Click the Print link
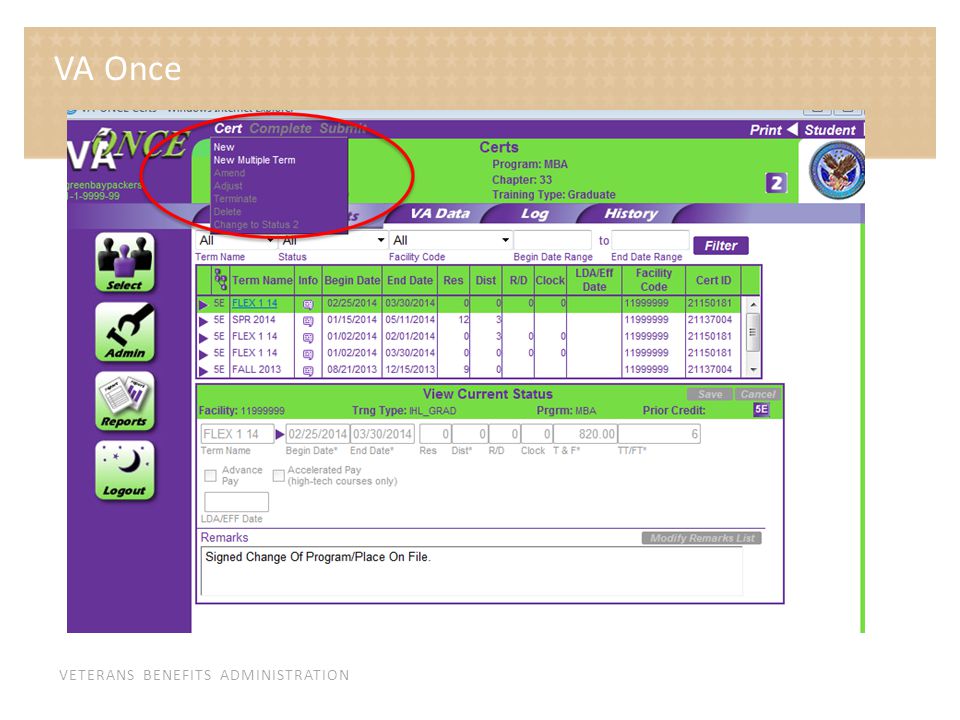The image size is (960, 720). pyautogui.click(x=765, y=130)
